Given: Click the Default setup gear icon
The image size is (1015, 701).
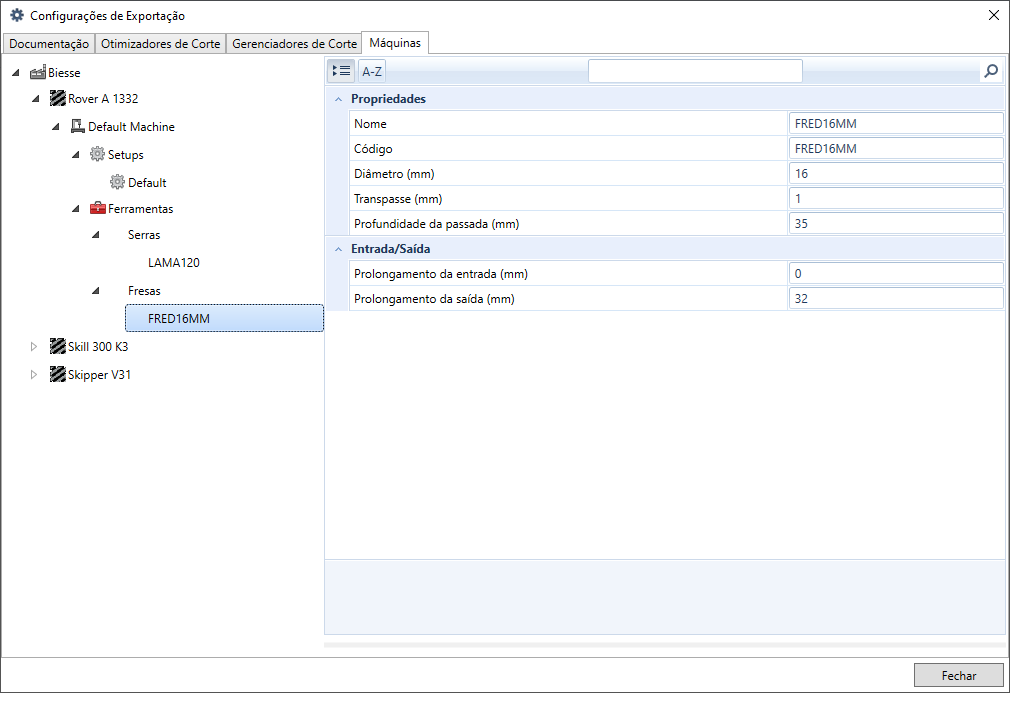Looking at the screenshot, I should click(117, 182).
